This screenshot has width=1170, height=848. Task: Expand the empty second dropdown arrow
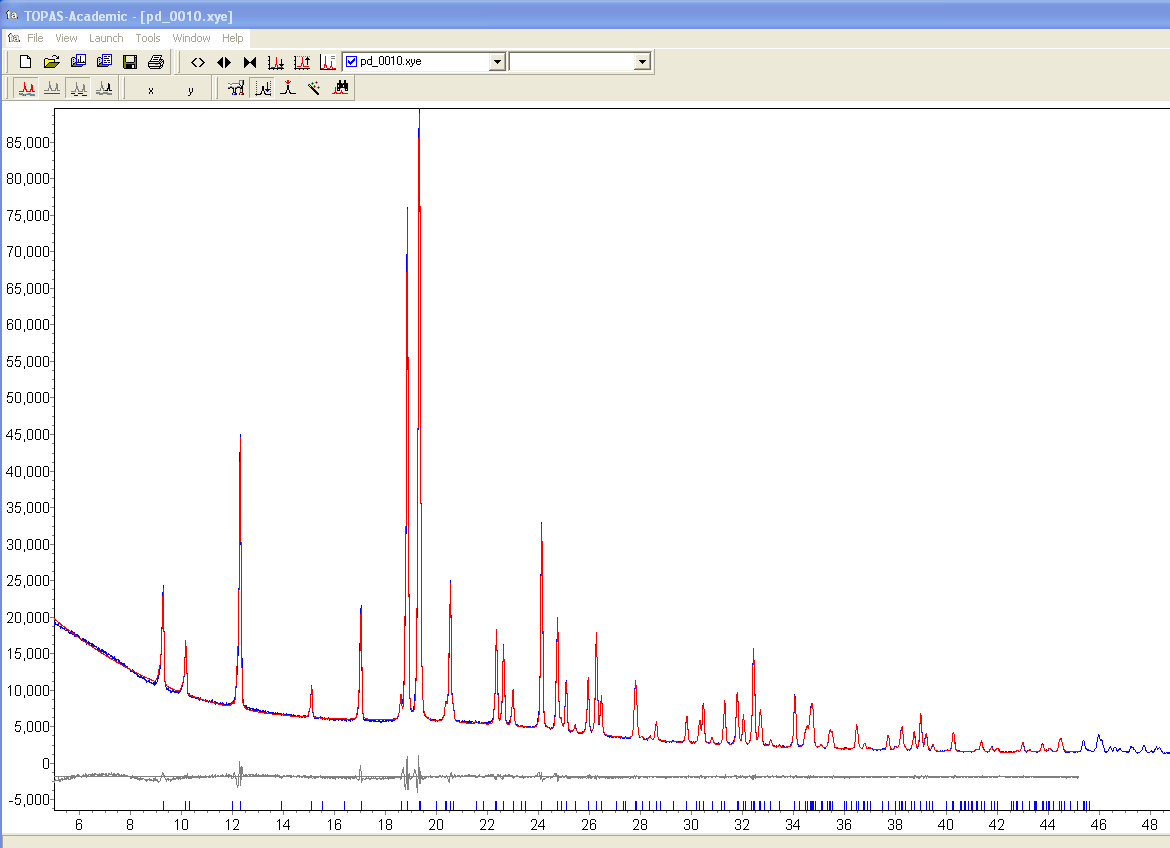tap(642, 62)
